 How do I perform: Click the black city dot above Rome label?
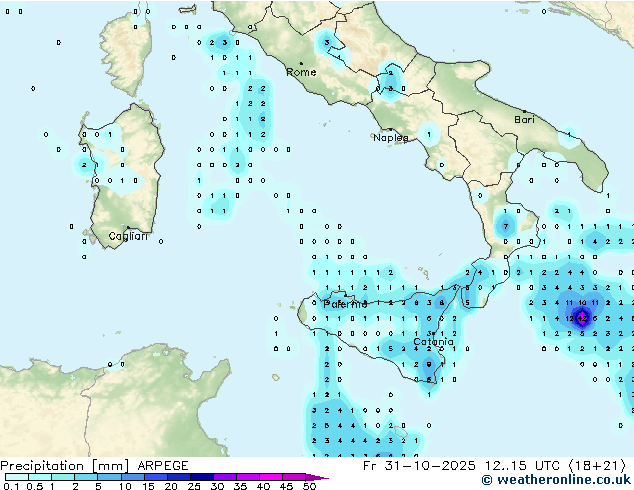tap(301, 63)
